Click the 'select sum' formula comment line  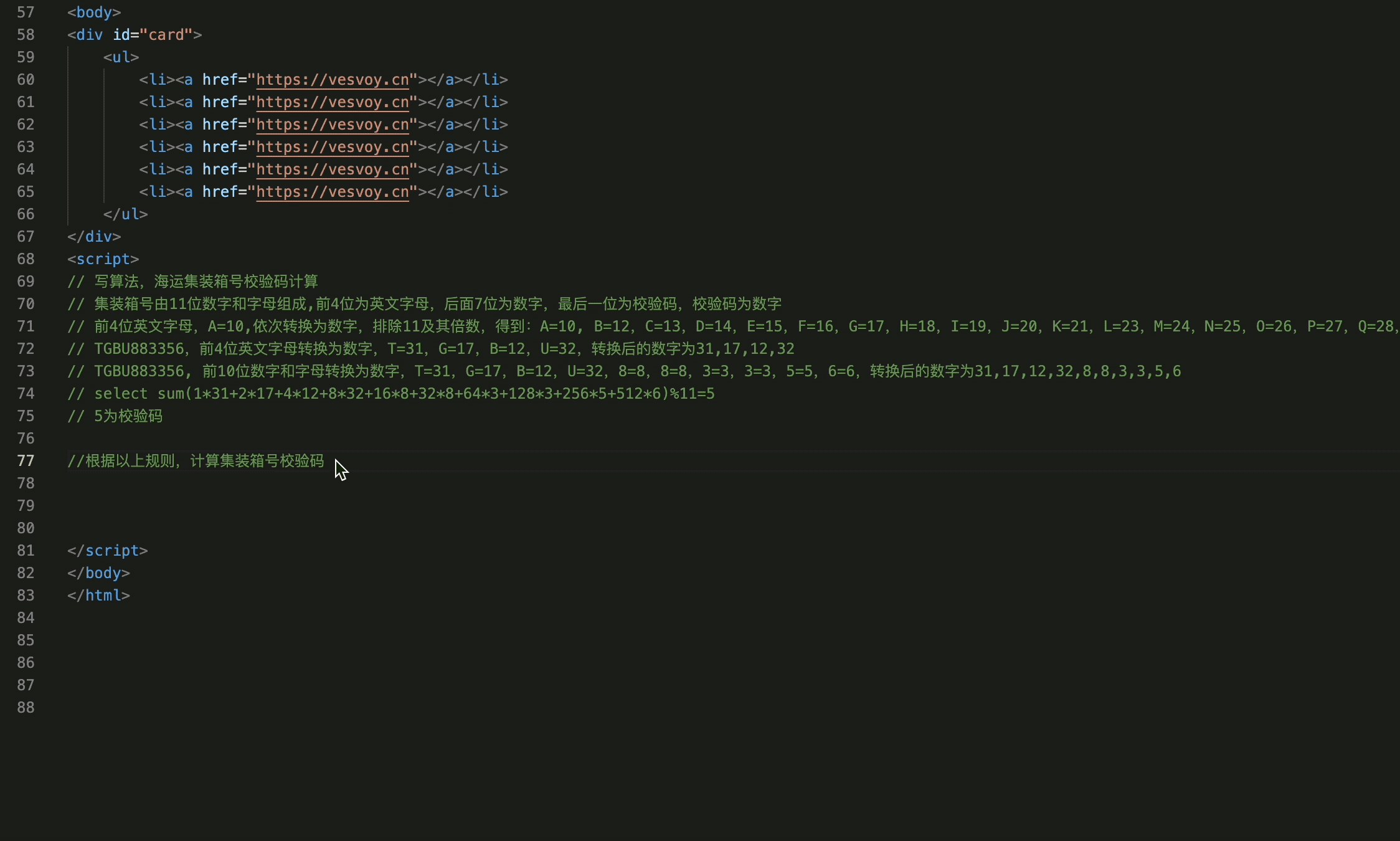pyautogui.click(x=391, y=394)
